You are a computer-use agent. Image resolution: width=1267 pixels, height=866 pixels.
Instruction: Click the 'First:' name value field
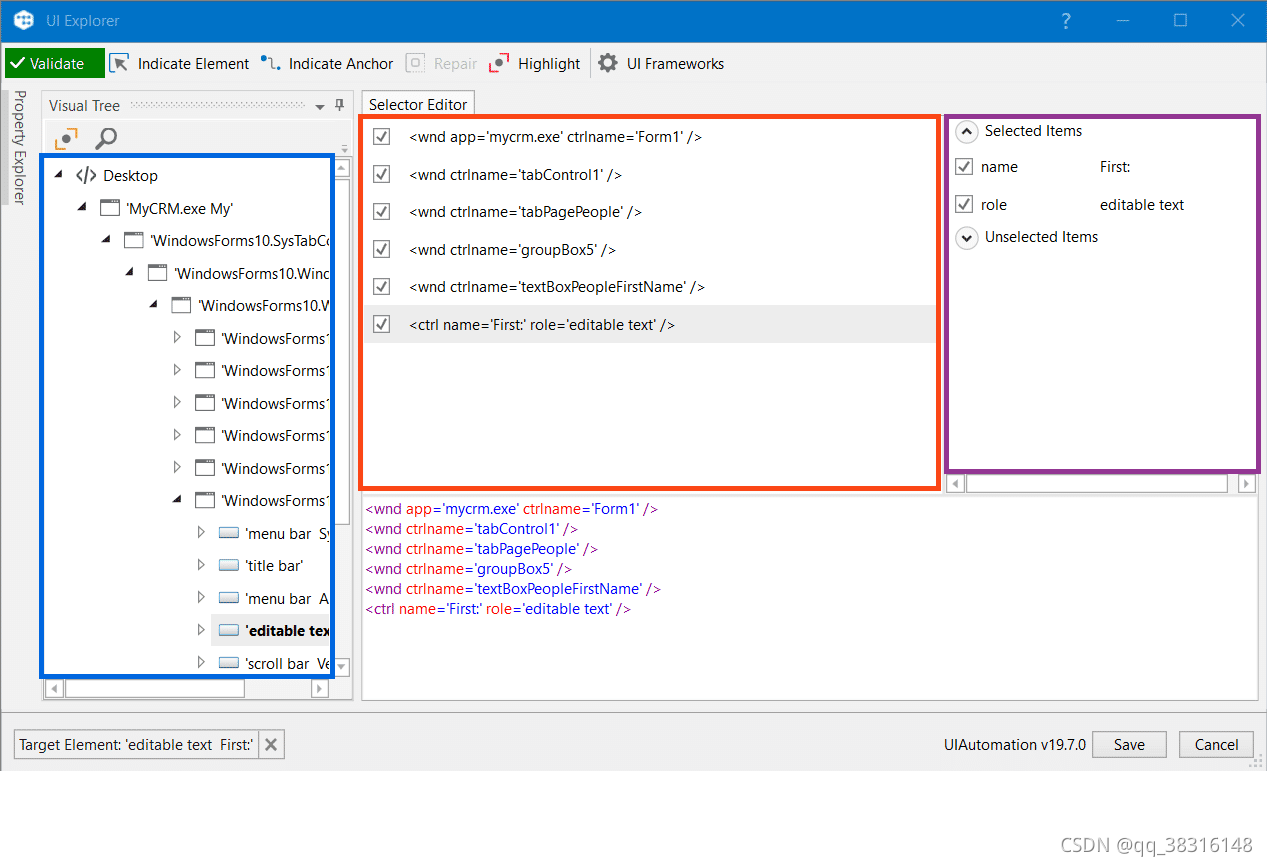click(x=1115, y=167)
